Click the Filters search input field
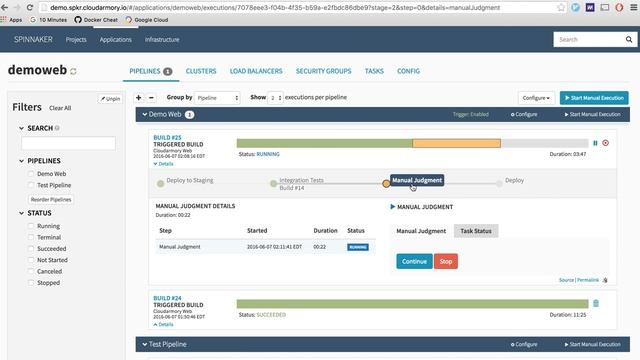640x360 pixels. 68,143
